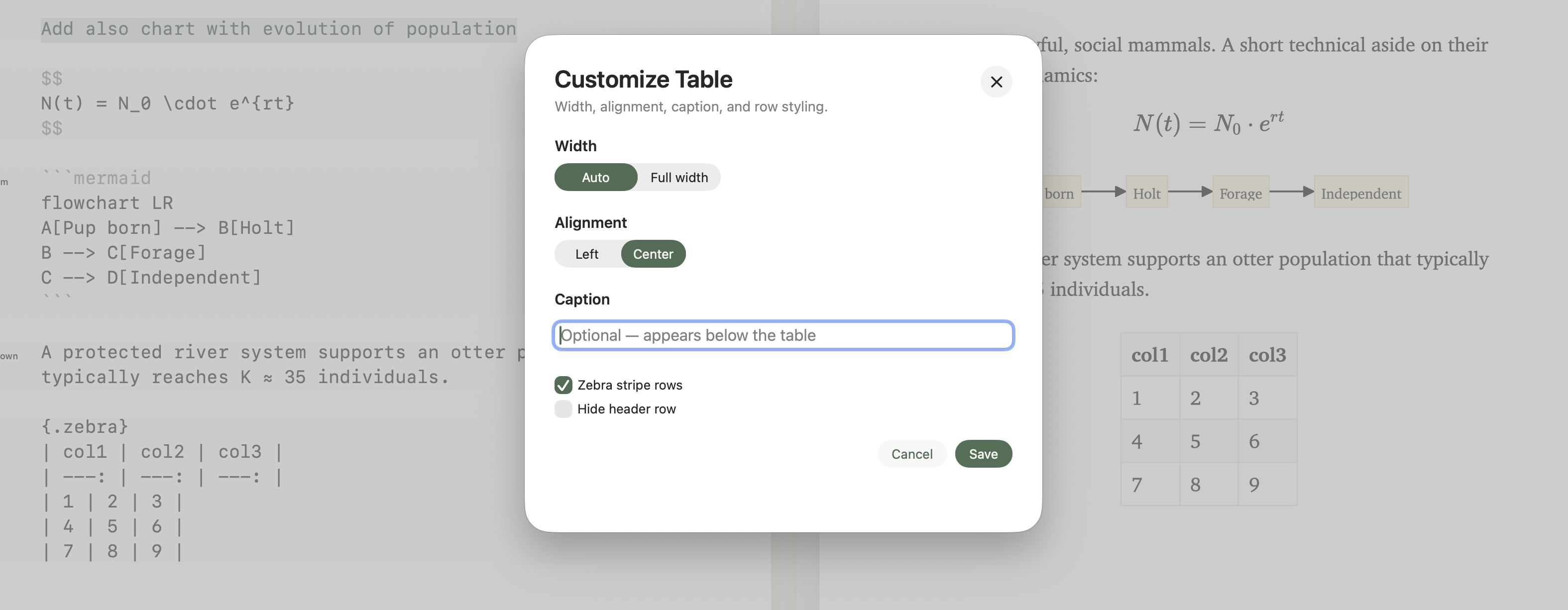Click the Forage node in preview flowchart

click(x=1240, y=192)
